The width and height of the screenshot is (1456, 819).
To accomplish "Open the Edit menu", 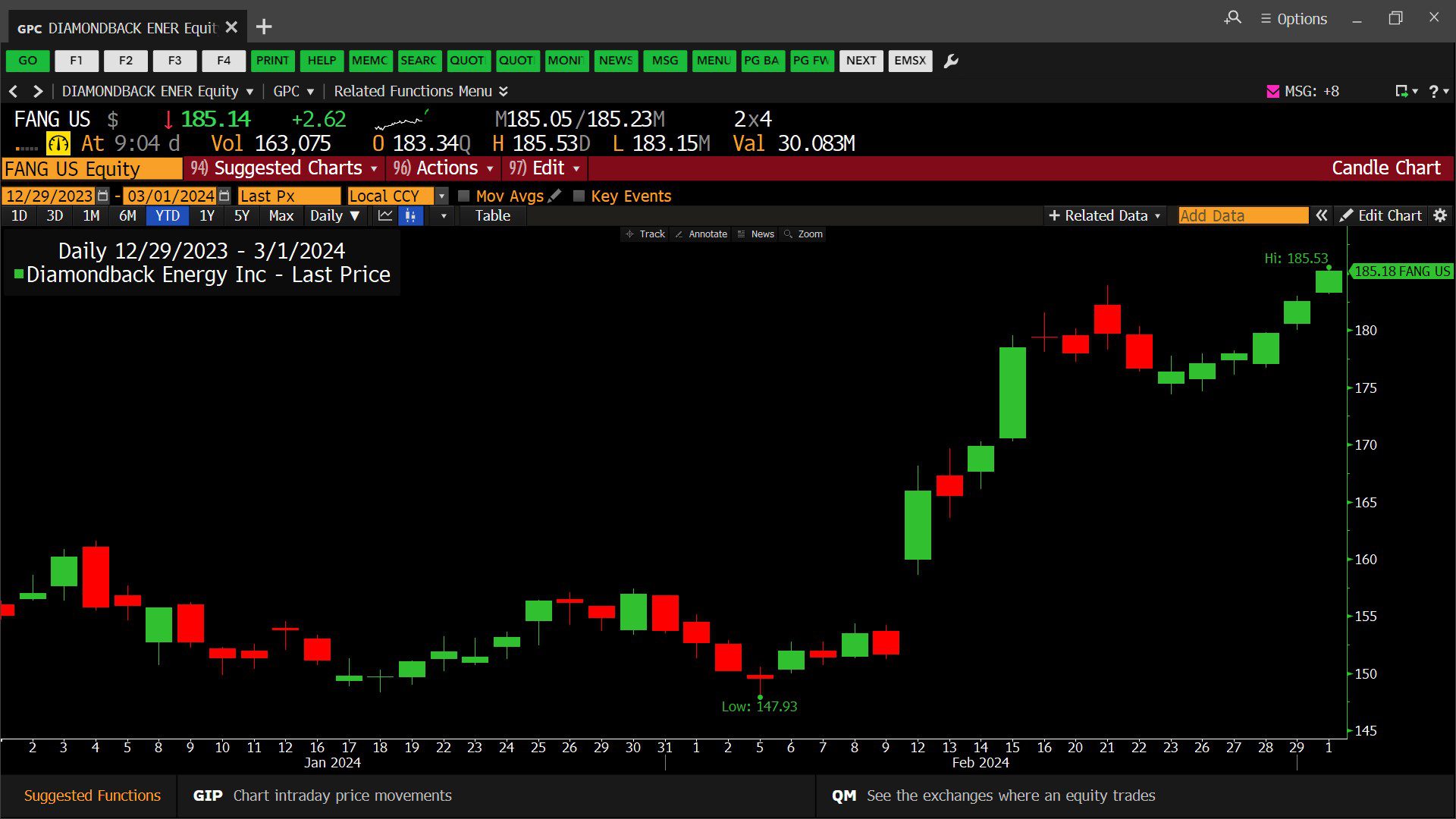I will point(544,168).
